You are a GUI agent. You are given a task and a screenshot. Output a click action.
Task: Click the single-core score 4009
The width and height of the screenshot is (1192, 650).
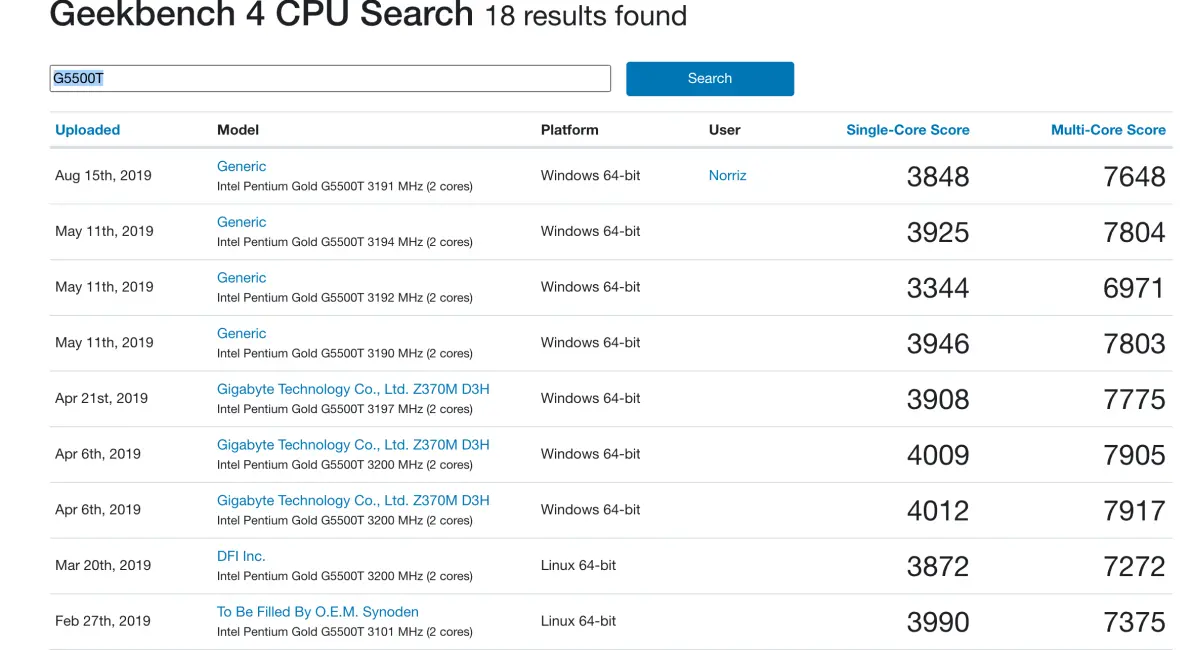(937, 455)
